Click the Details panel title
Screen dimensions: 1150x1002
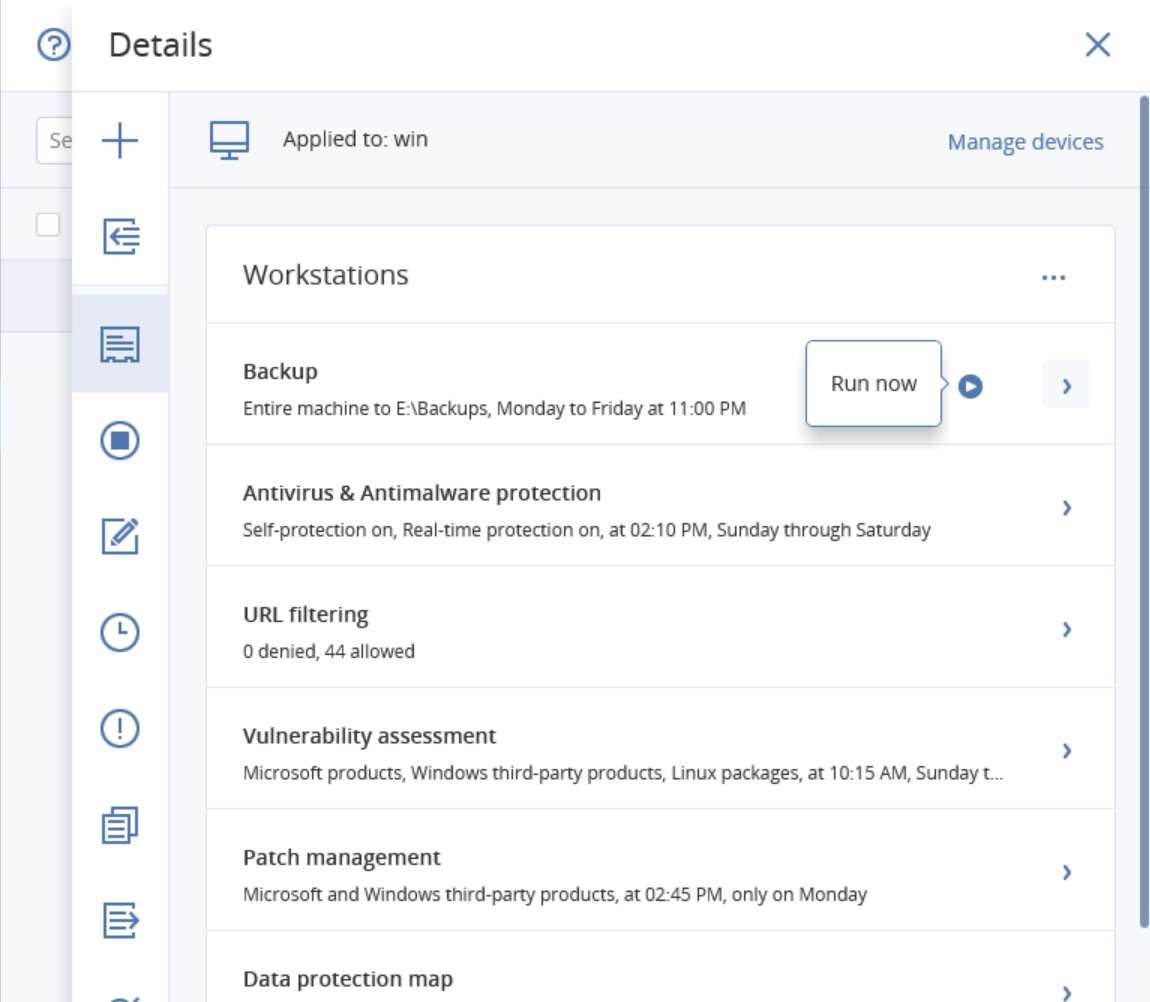click(x=161, y=45)
